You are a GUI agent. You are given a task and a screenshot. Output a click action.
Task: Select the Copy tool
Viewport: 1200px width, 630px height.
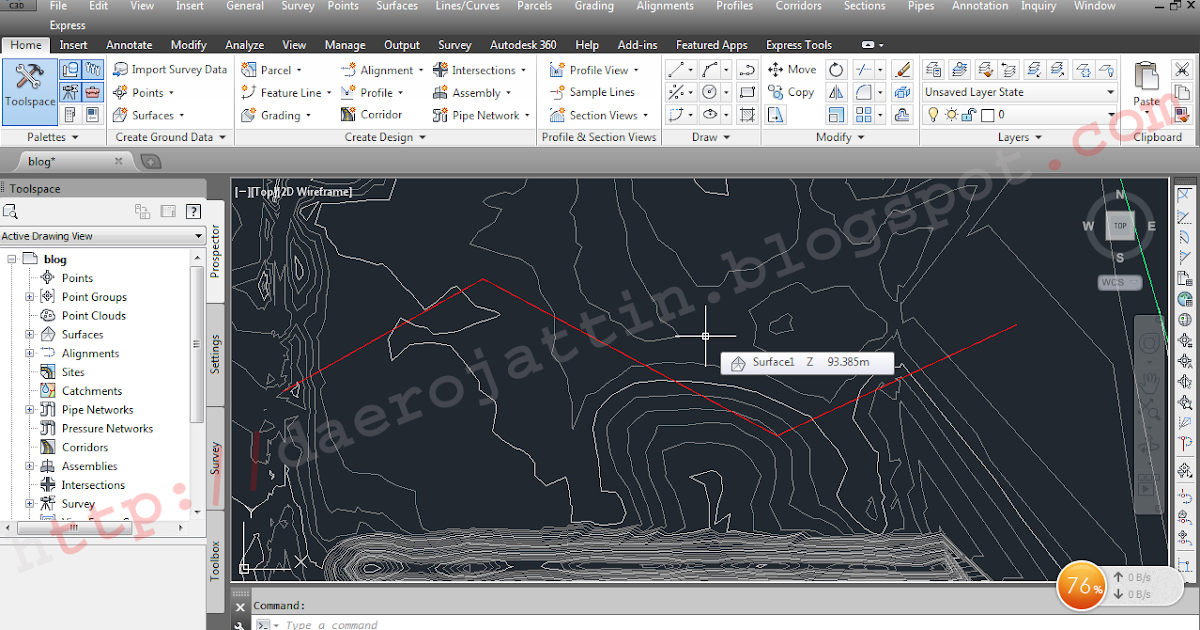790,91
